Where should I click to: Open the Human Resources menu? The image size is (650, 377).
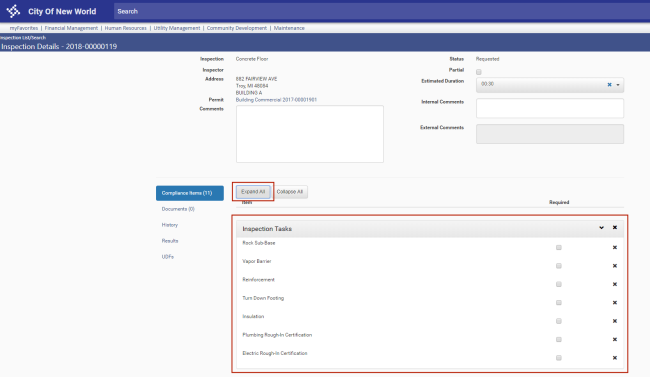pyautogui.click(x=126, y=28)
